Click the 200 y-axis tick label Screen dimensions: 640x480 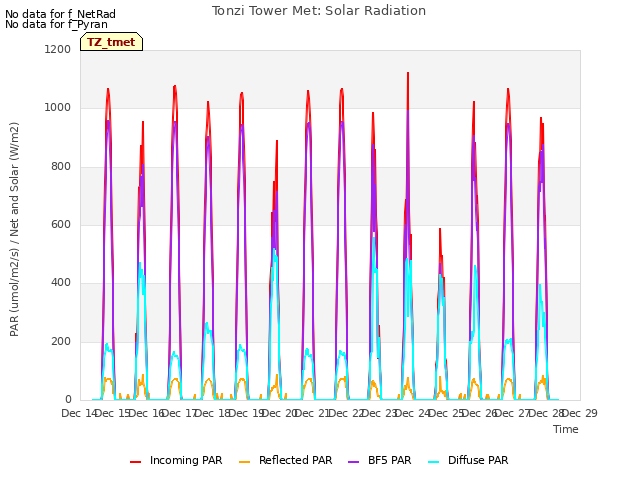pyautogui.click(x=61, y=341)
